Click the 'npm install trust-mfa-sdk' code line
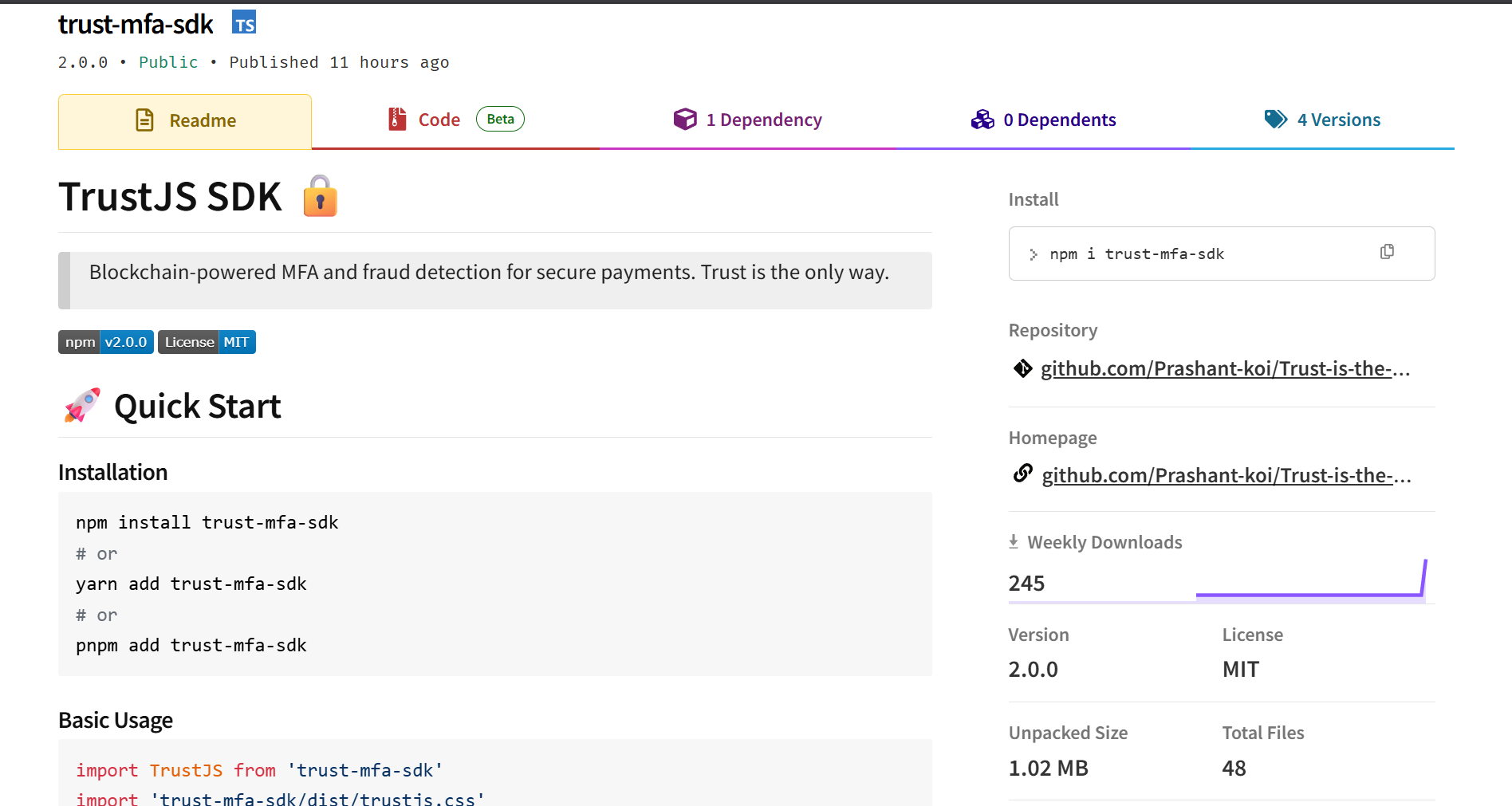Image resolution: width=1512 pixels, height=806 pixels. click(x=207, y=522)
